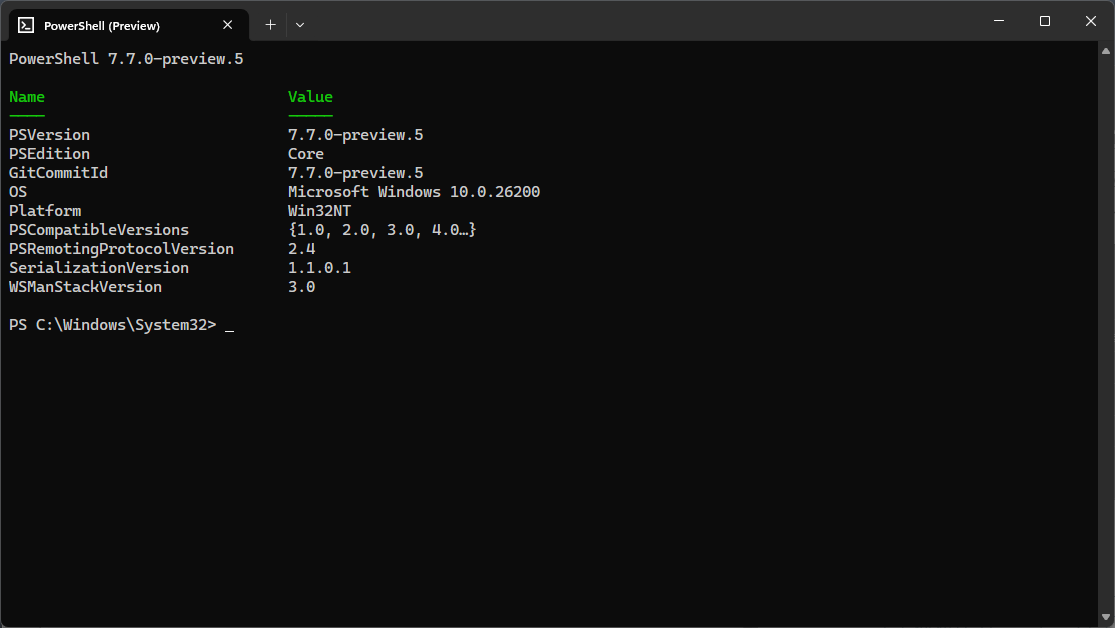Click the 'PSEdition' row name
This screenshot has width=1115, height=628.
click(49, 154)
